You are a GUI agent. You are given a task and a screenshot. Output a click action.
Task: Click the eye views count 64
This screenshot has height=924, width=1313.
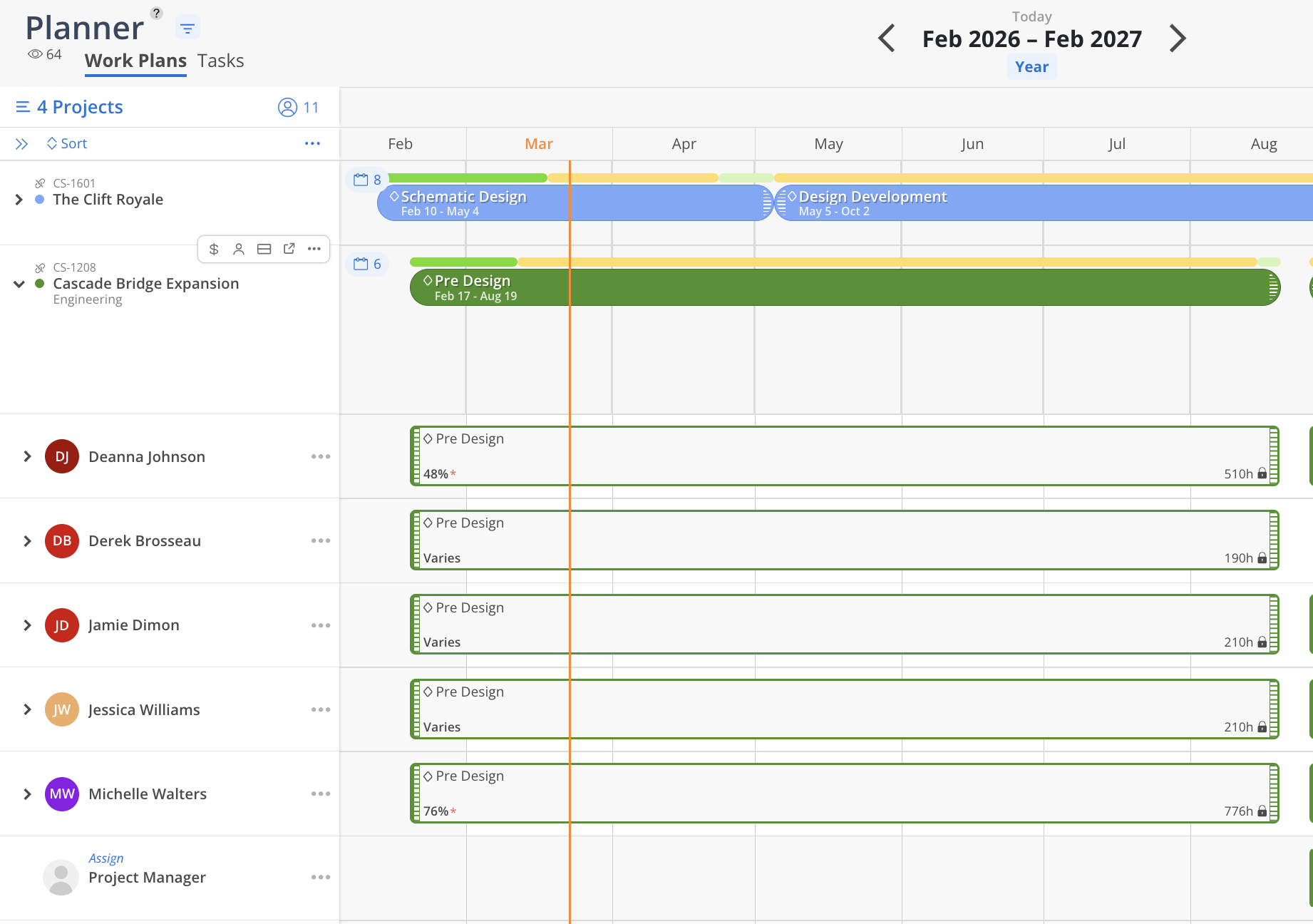tap(45, 54)
